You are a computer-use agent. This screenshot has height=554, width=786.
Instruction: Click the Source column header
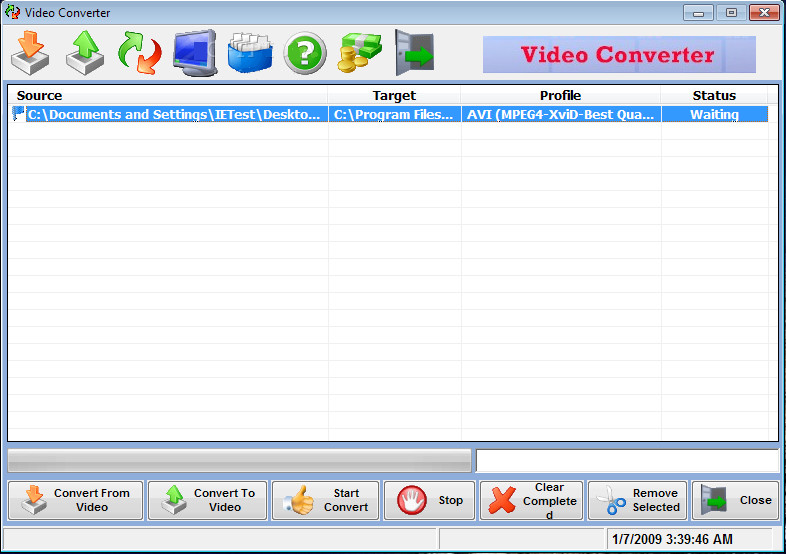pos(167,95)
